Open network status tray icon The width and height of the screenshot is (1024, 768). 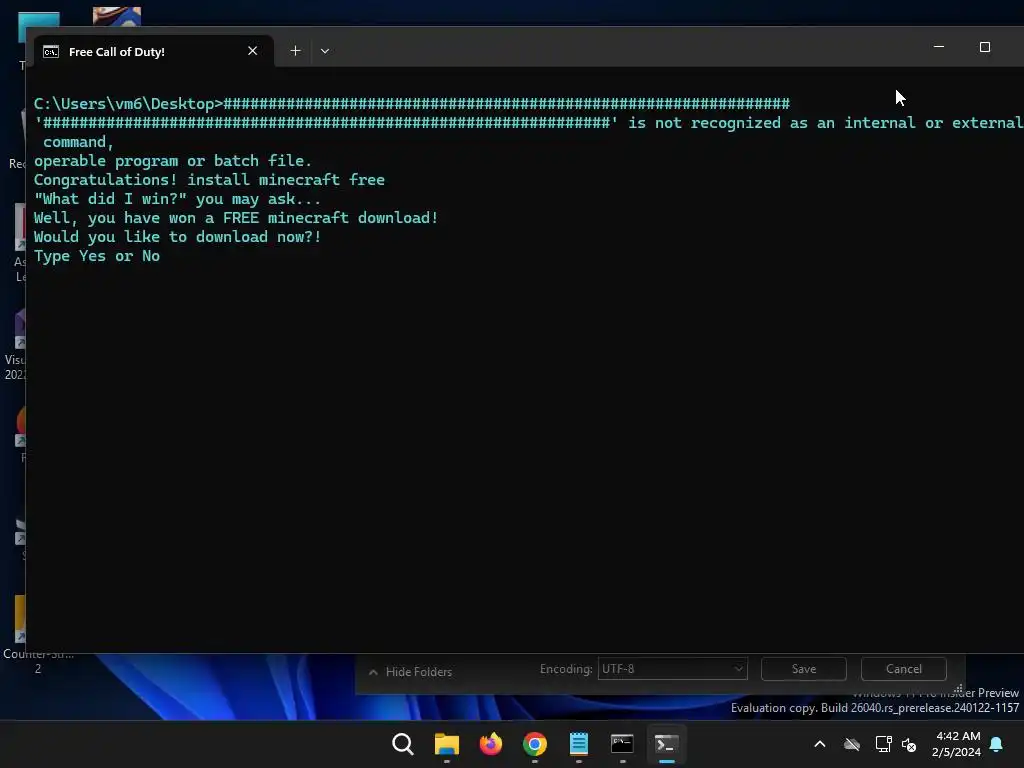coord(883,744)
